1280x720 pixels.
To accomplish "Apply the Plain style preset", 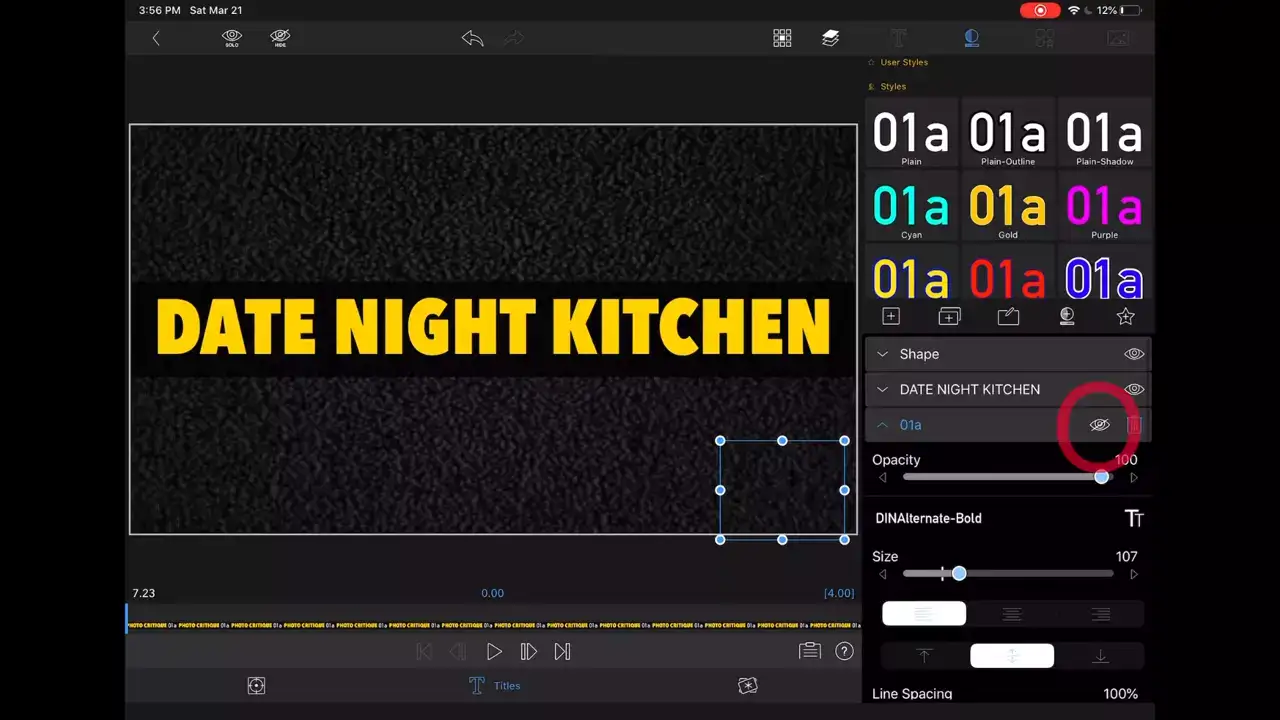I will [911, 133].
